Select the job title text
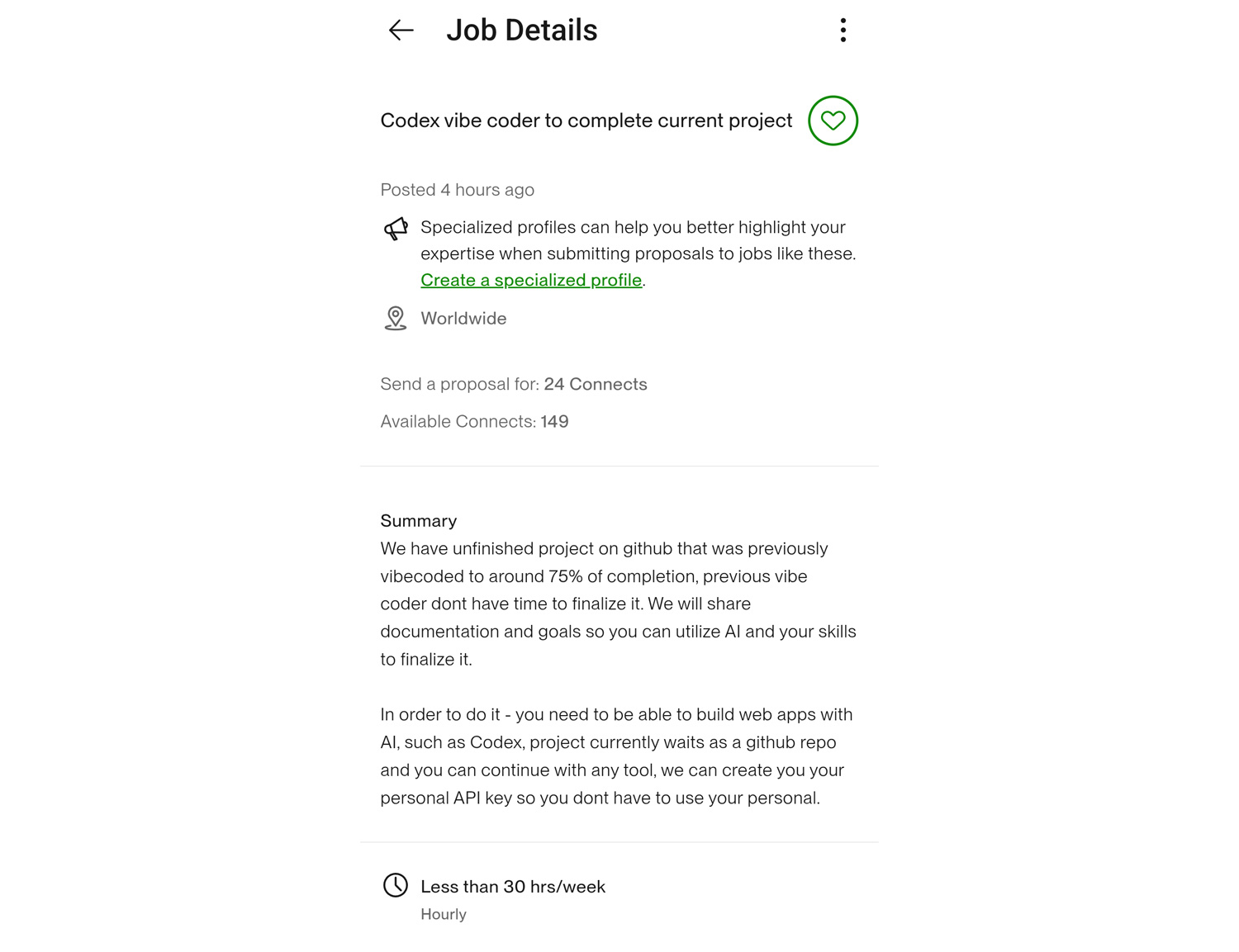The width and height of the screenshot is (1239, 952). [x=586, y=121]
